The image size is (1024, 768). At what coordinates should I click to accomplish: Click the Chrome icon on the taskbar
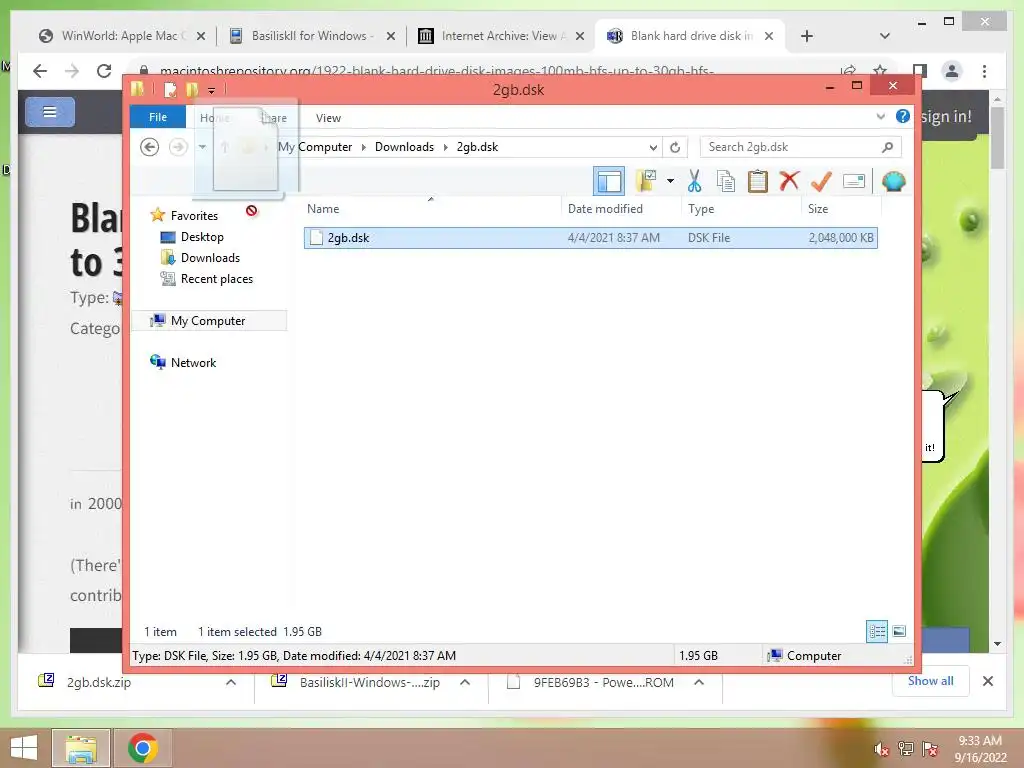coord(143,748)
